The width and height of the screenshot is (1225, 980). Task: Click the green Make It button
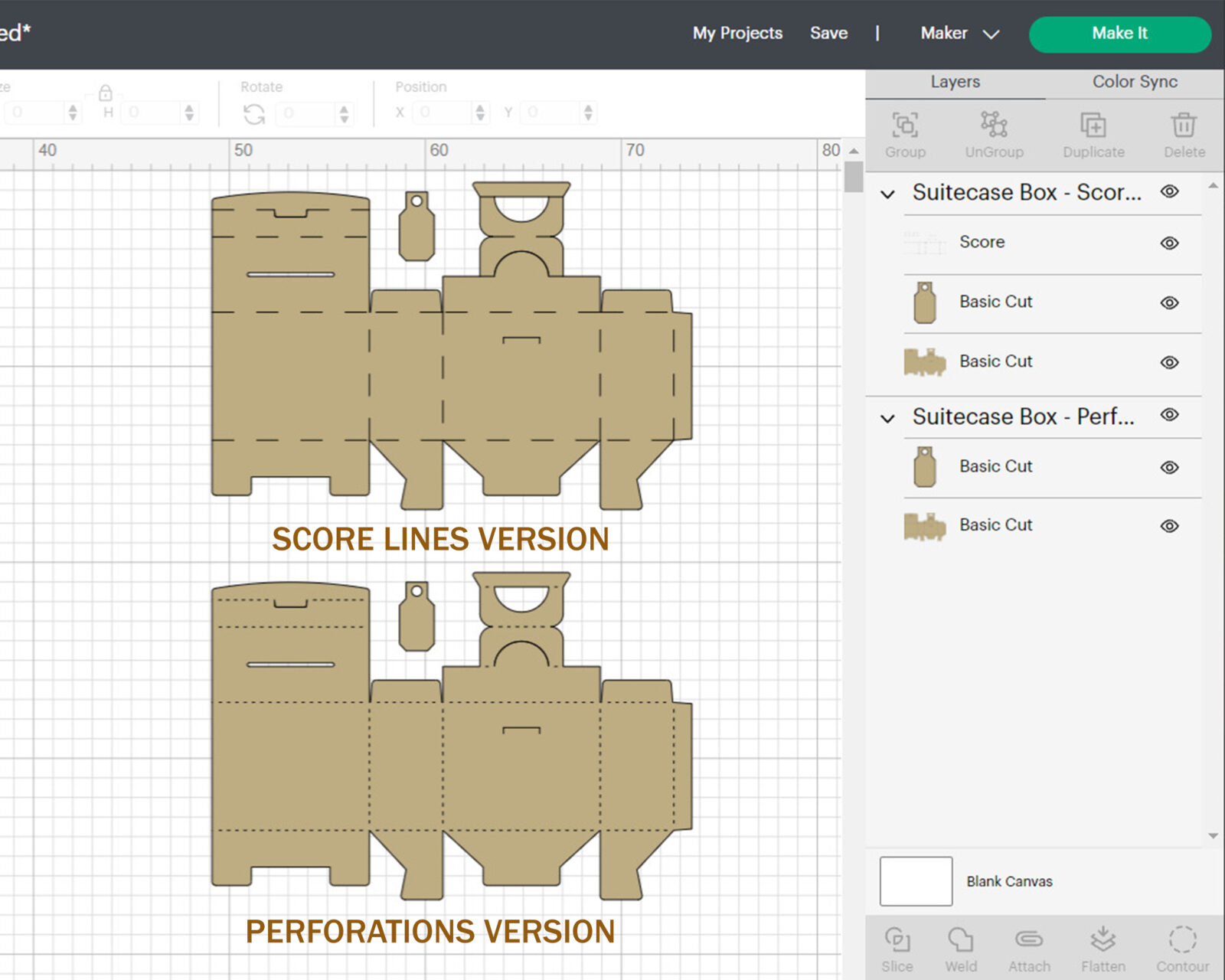coord(1119,34)
